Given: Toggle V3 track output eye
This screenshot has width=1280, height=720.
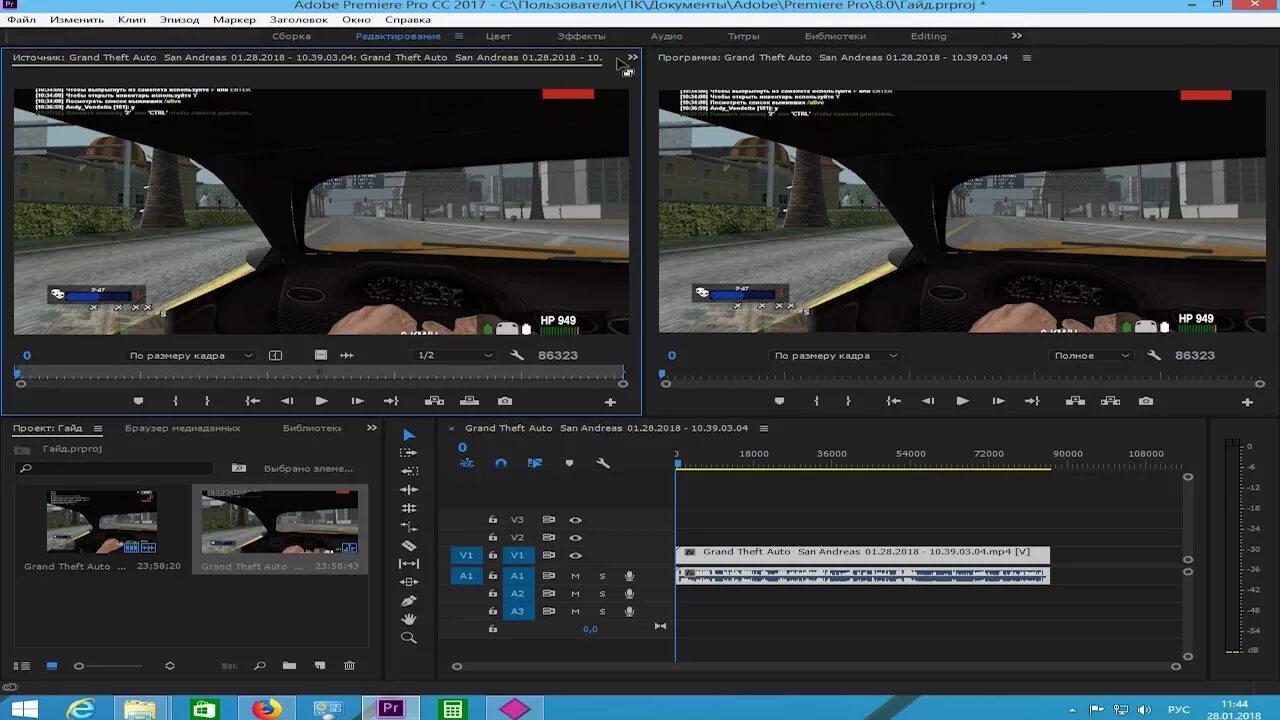Looking at the screenshot, I should 575,520.
